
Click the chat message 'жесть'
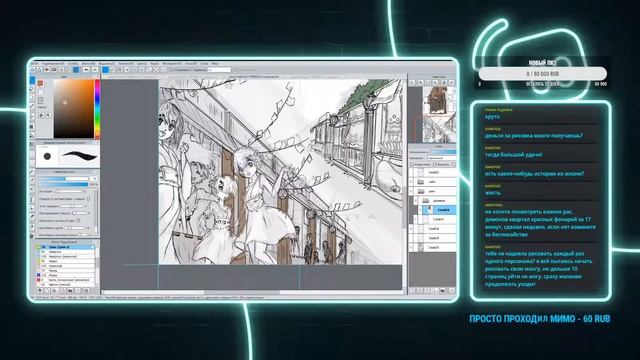(493, 193)
